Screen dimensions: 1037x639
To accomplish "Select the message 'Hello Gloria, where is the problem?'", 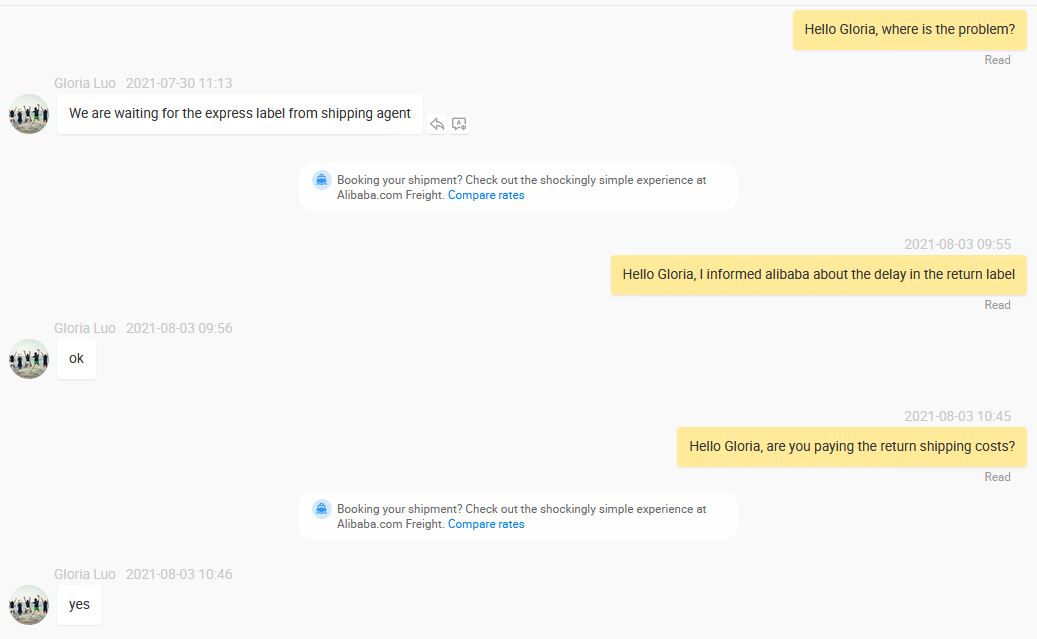I will [x=909, y=30].
